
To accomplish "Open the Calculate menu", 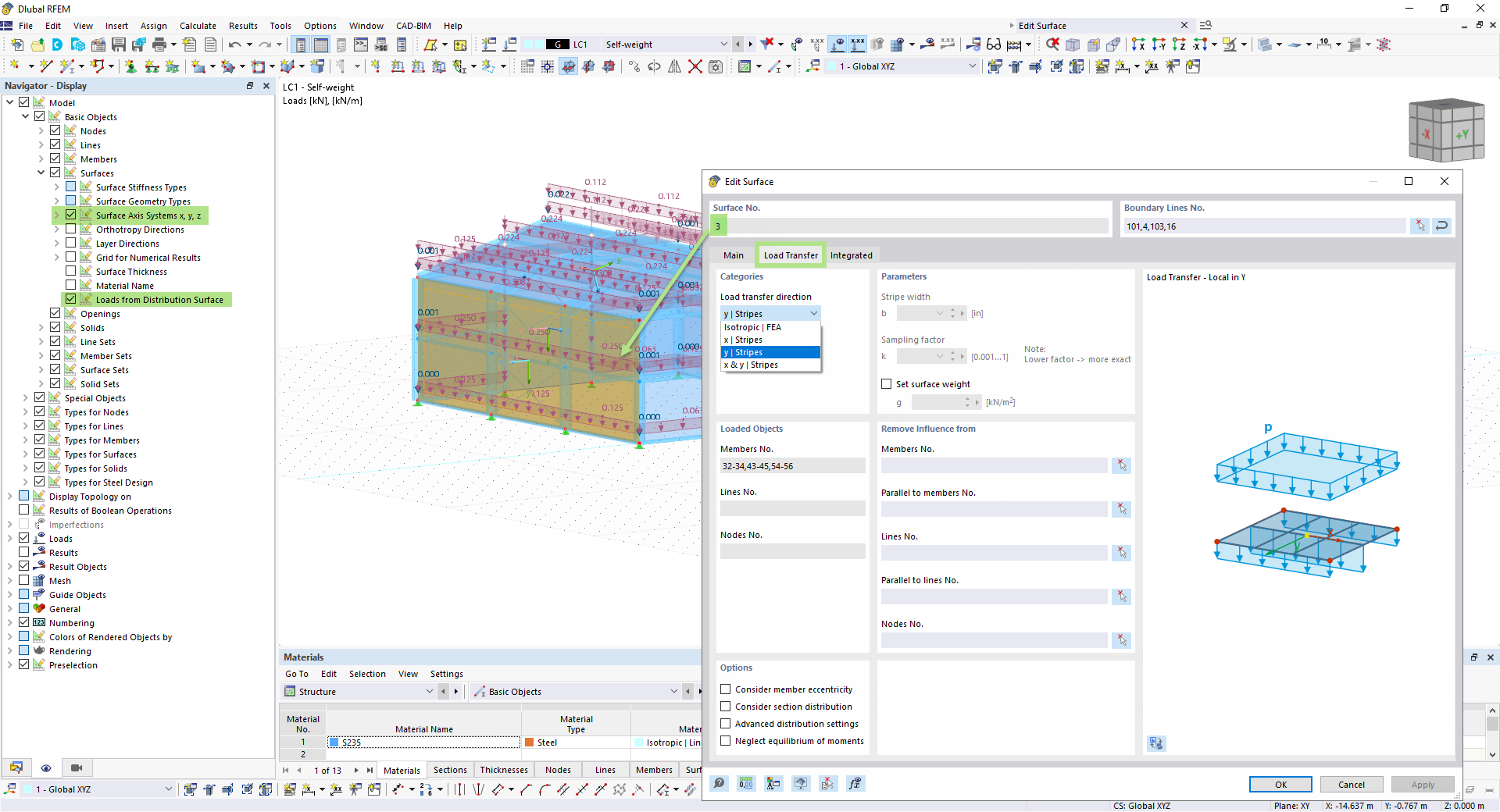I will pyautogui.click(x=198, y=26).
